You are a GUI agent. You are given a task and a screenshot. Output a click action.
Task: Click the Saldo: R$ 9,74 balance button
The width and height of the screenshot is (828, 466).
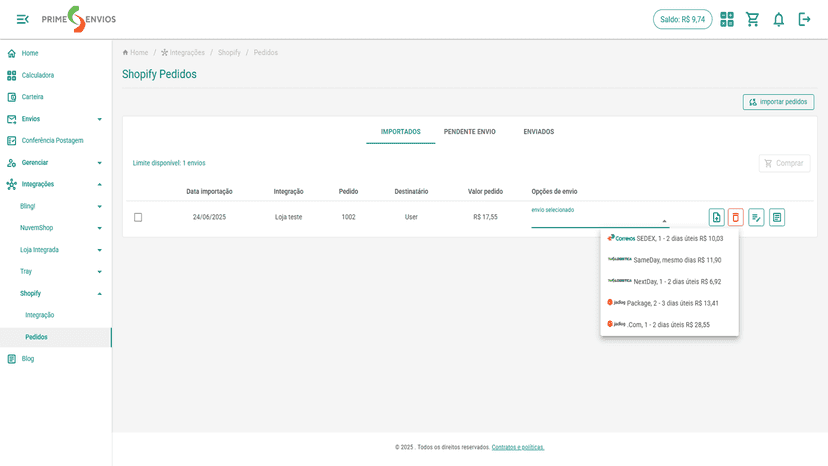click(x=682, y=20)
